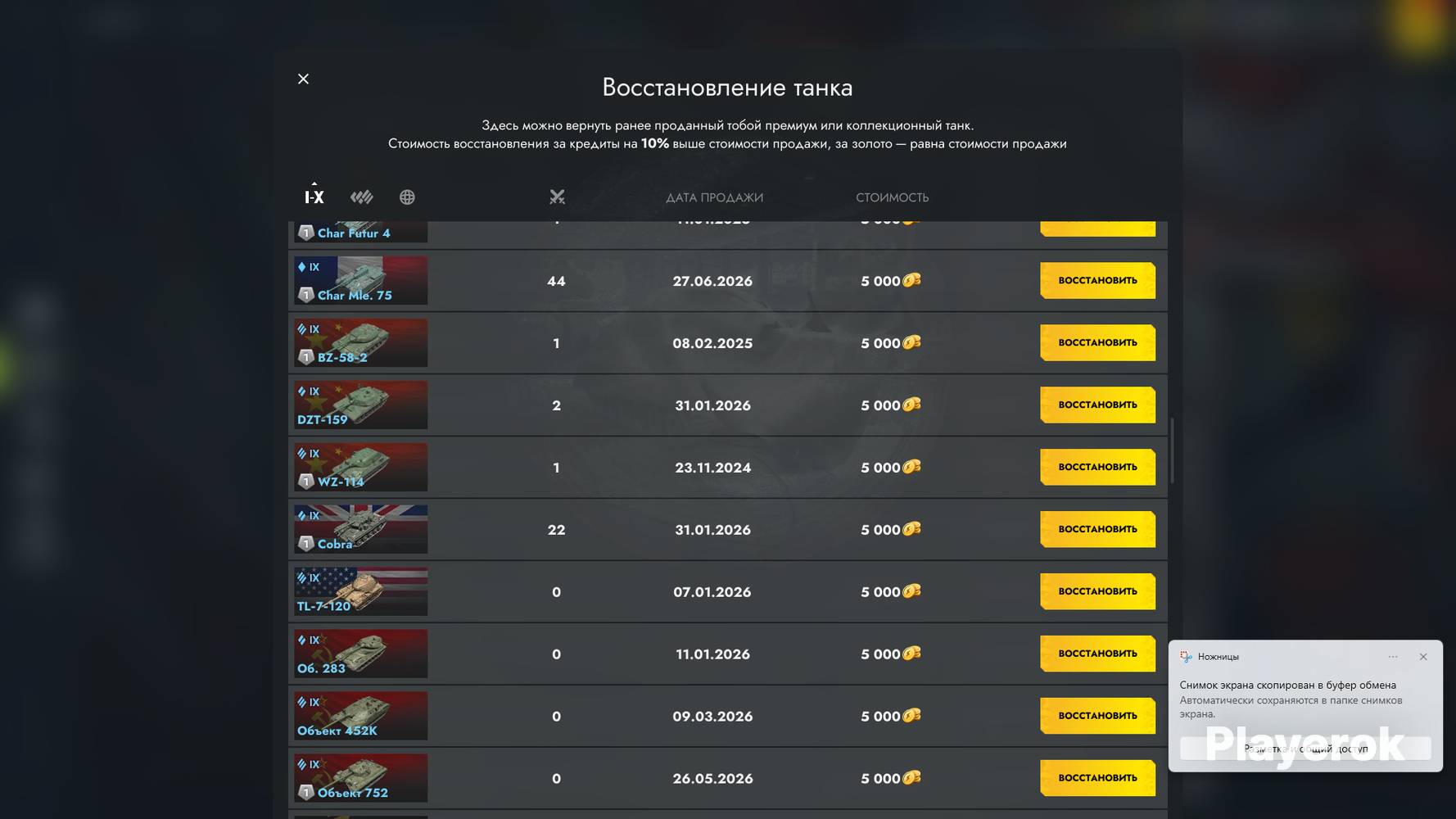Viewport: 1456px width, 819px height.
Task: Restore the TL-7-120 tank
Action: coord(1097,591)
